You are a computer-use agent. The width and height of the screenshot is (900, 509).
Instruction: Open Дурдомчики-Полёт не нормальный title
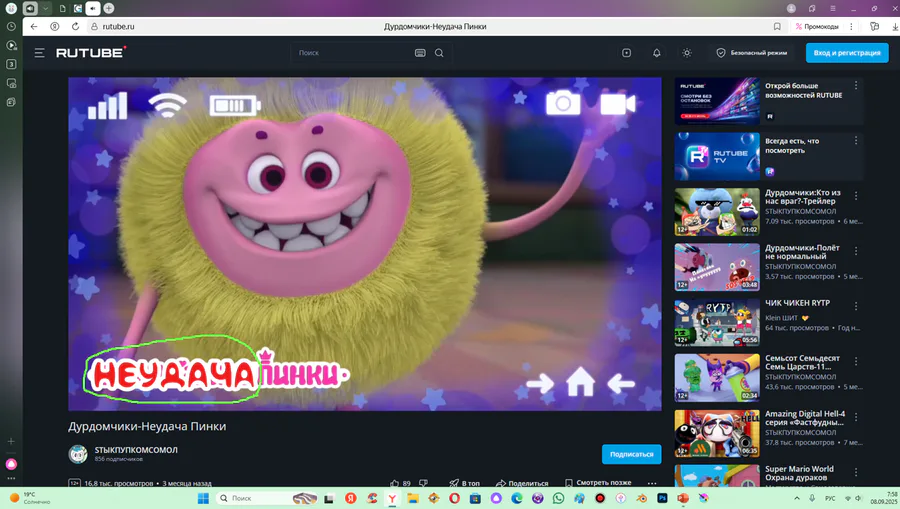[802, 252]
